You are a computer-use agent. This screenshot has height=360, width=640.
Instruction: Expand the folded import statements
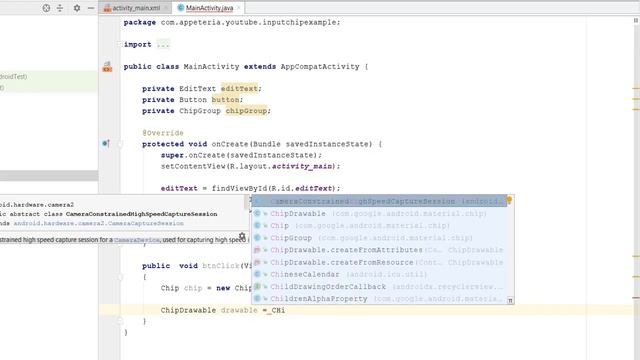[120, 44]
